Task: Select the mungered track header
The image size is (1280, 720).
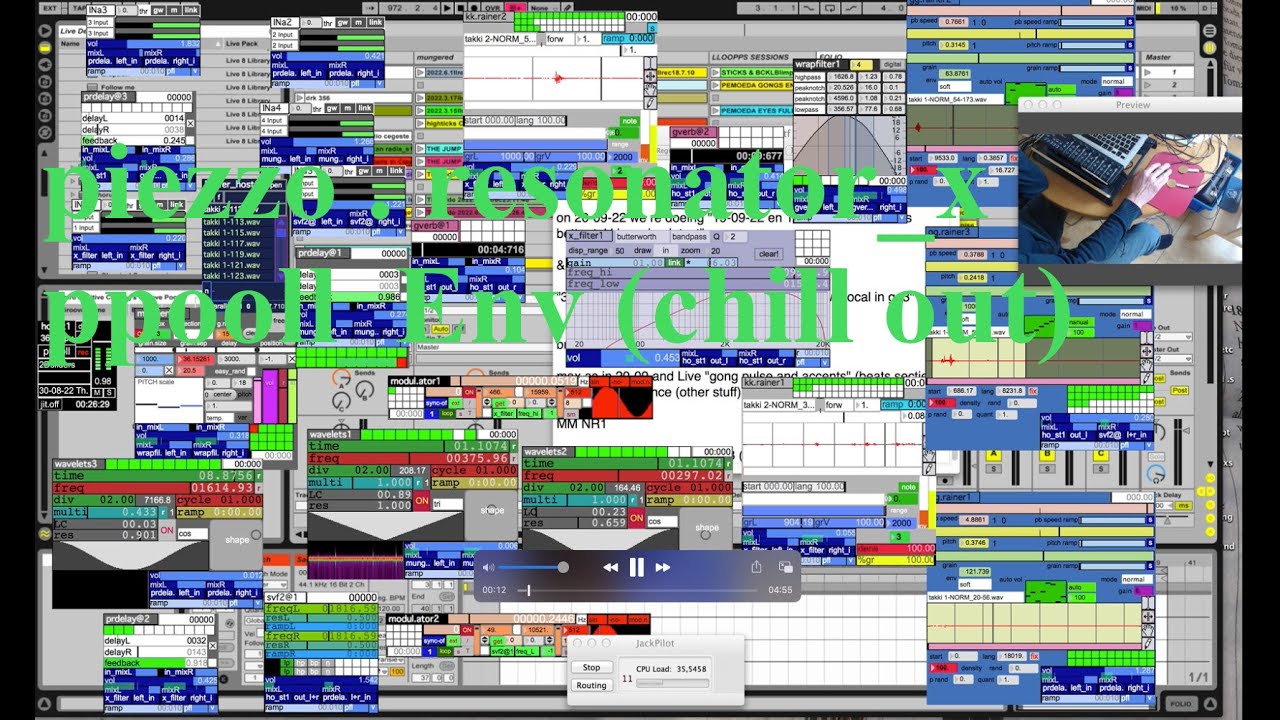Action: pos(437,58)
